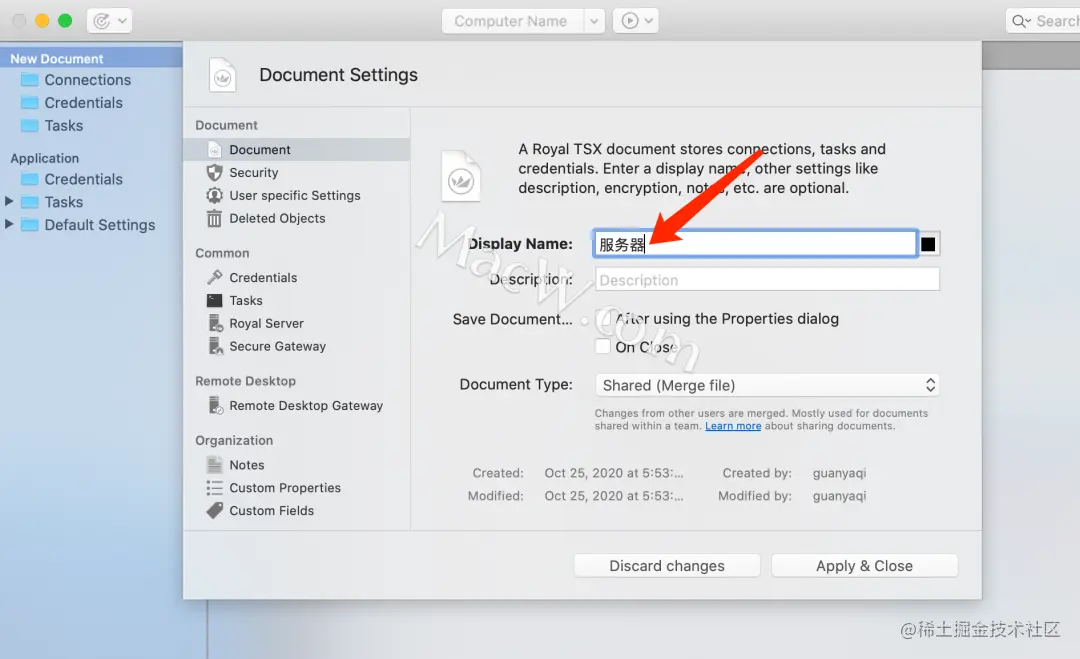Click the Display Name input field
This screenshot has height=659, width=1080.
coord(755,244)
